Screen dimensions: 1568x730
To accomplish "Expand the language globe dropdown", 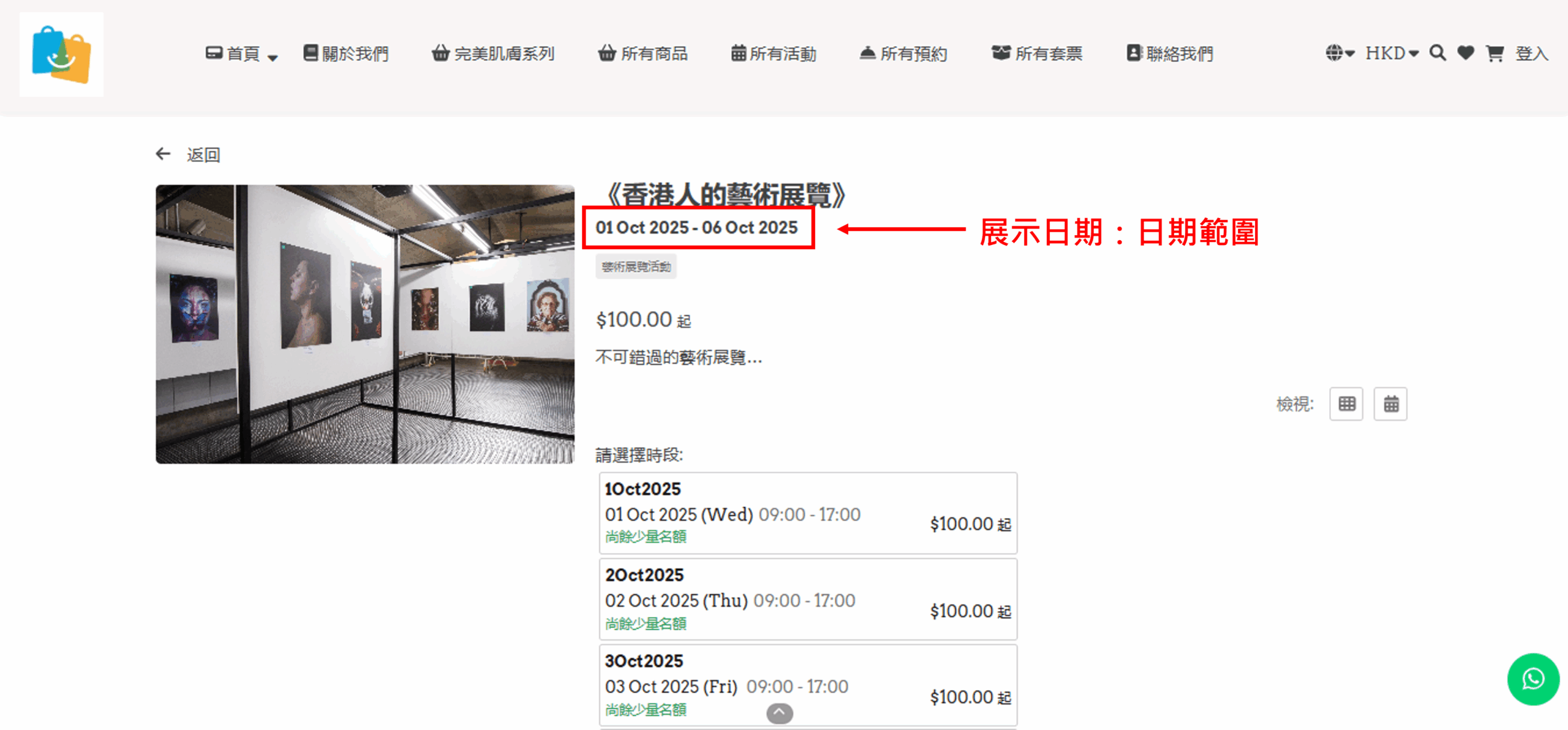I will pos(1339,53).
